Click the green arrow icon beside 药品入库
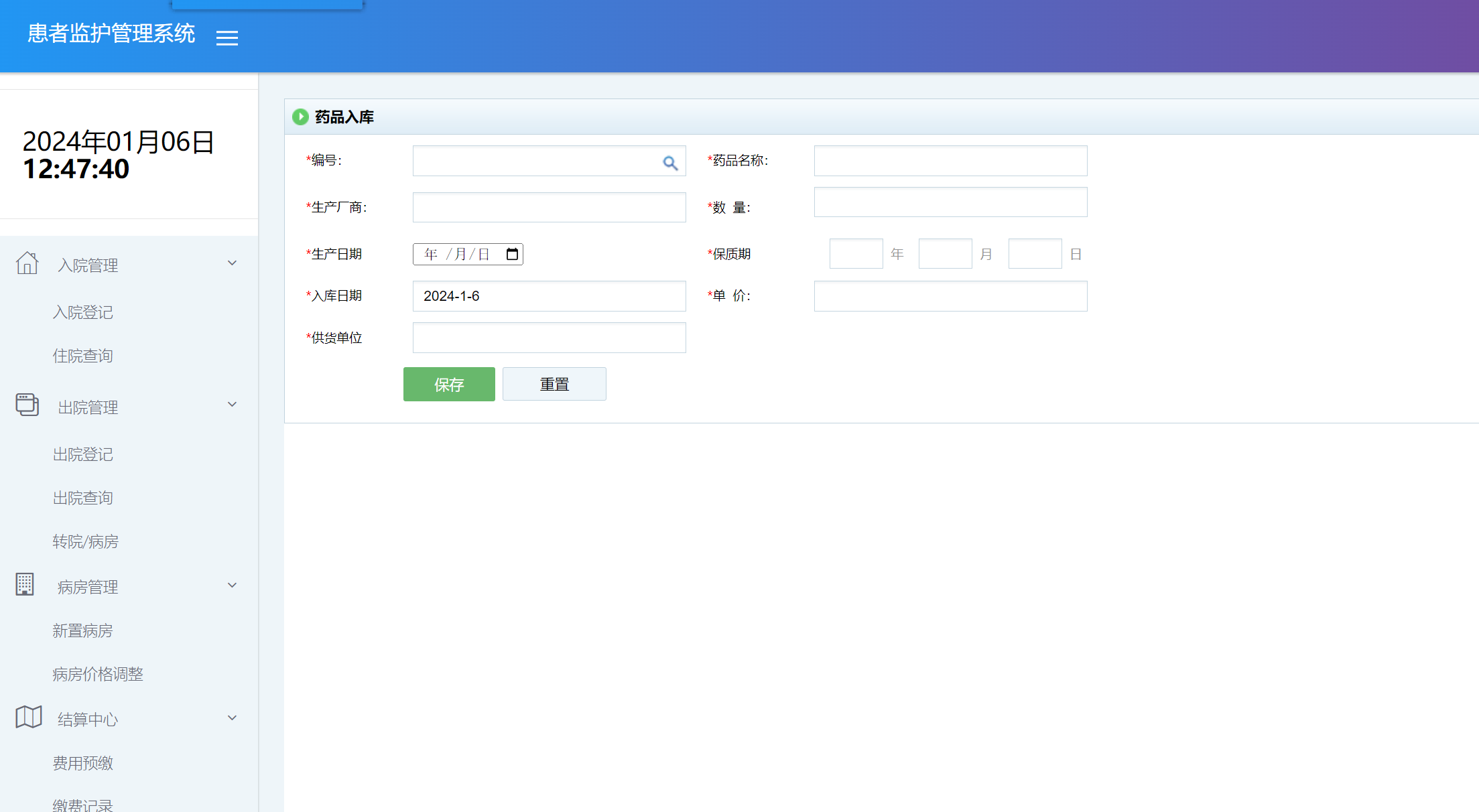Image resolution: width=1479 pixels, height=812 pixels. (300, 117)
